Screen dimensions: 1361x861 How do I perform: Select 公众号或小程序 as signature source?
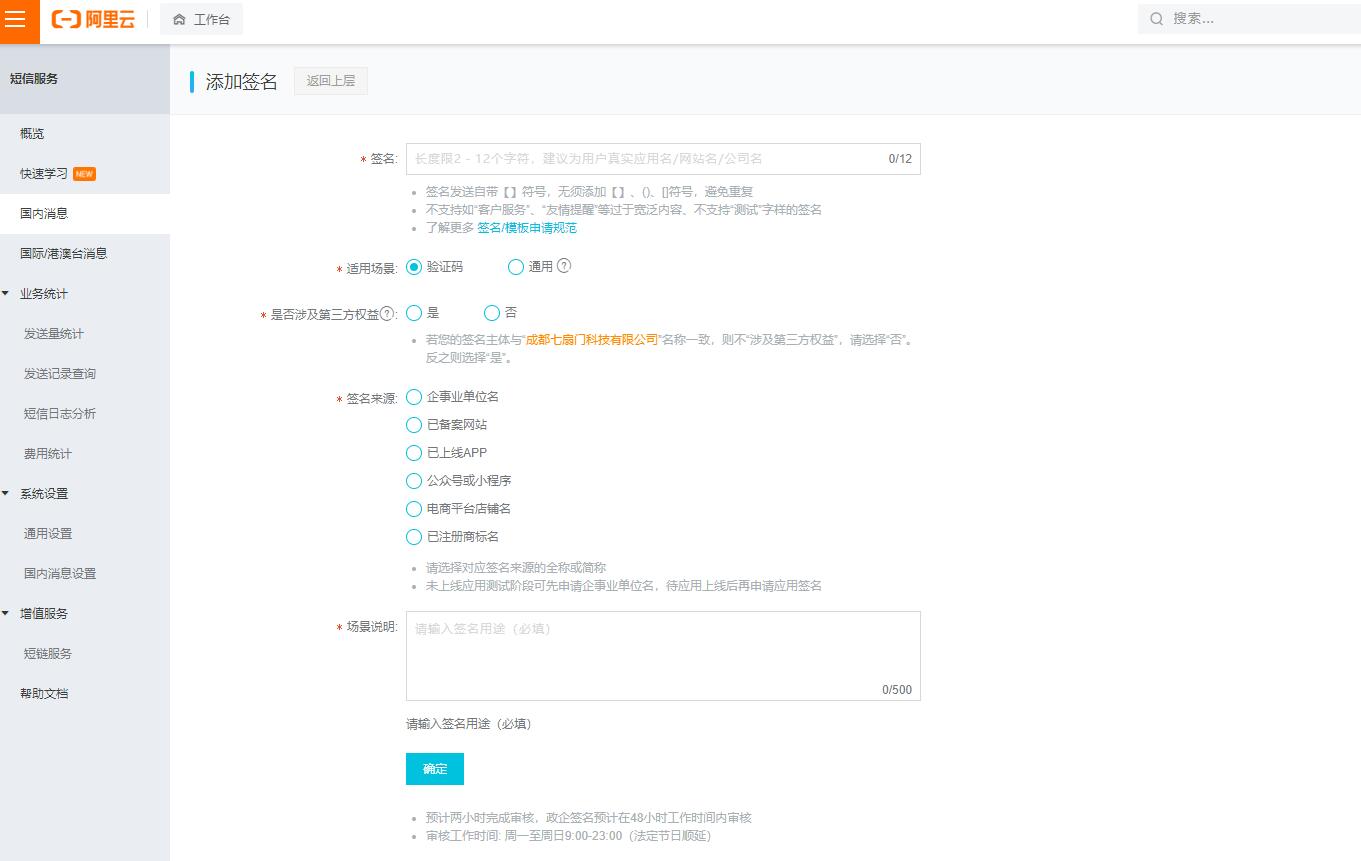click(x=414, y=481)
